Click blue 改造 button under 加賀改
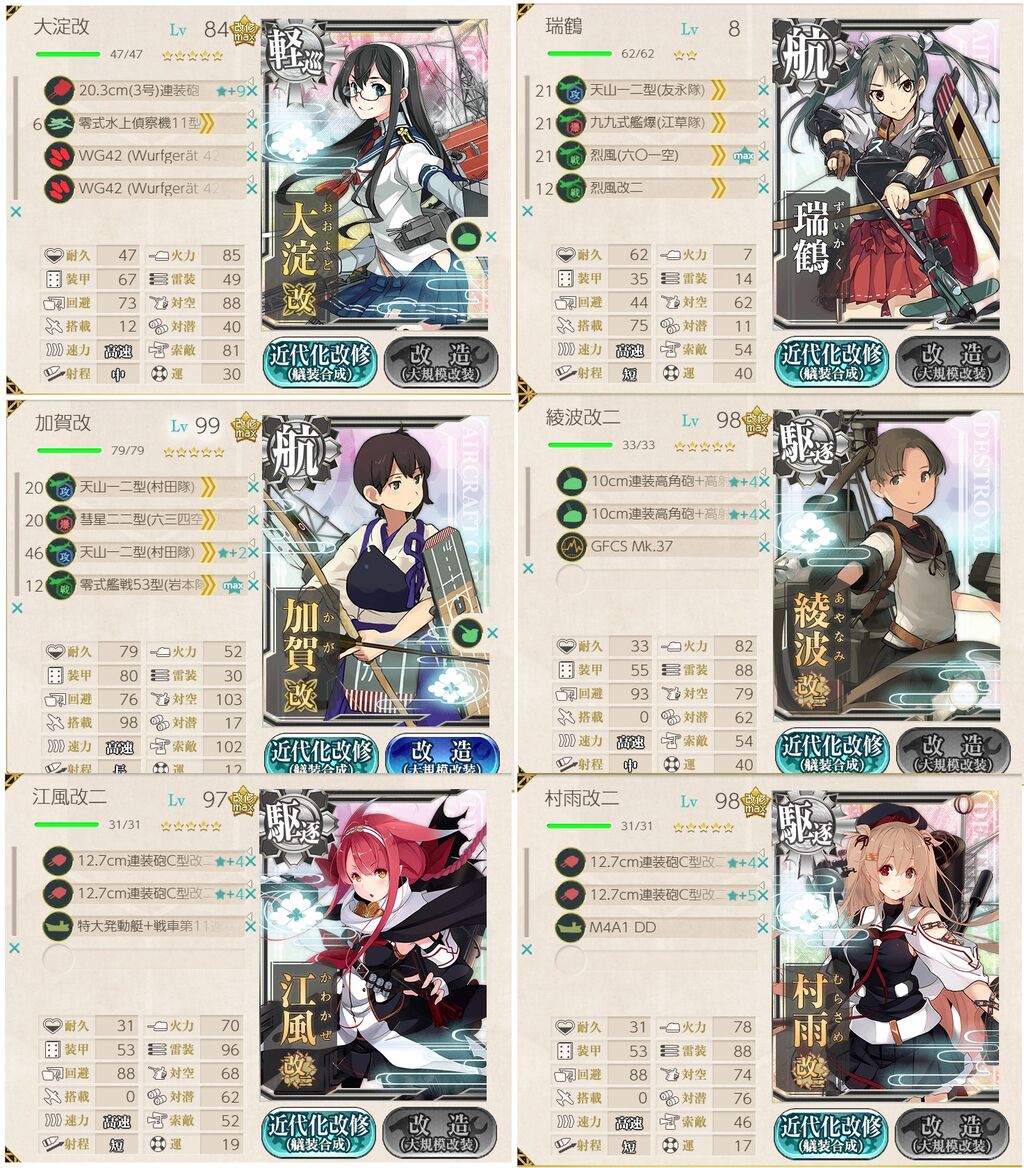This screenshot has height=1168, width=1024. click(x=442, y=754)
